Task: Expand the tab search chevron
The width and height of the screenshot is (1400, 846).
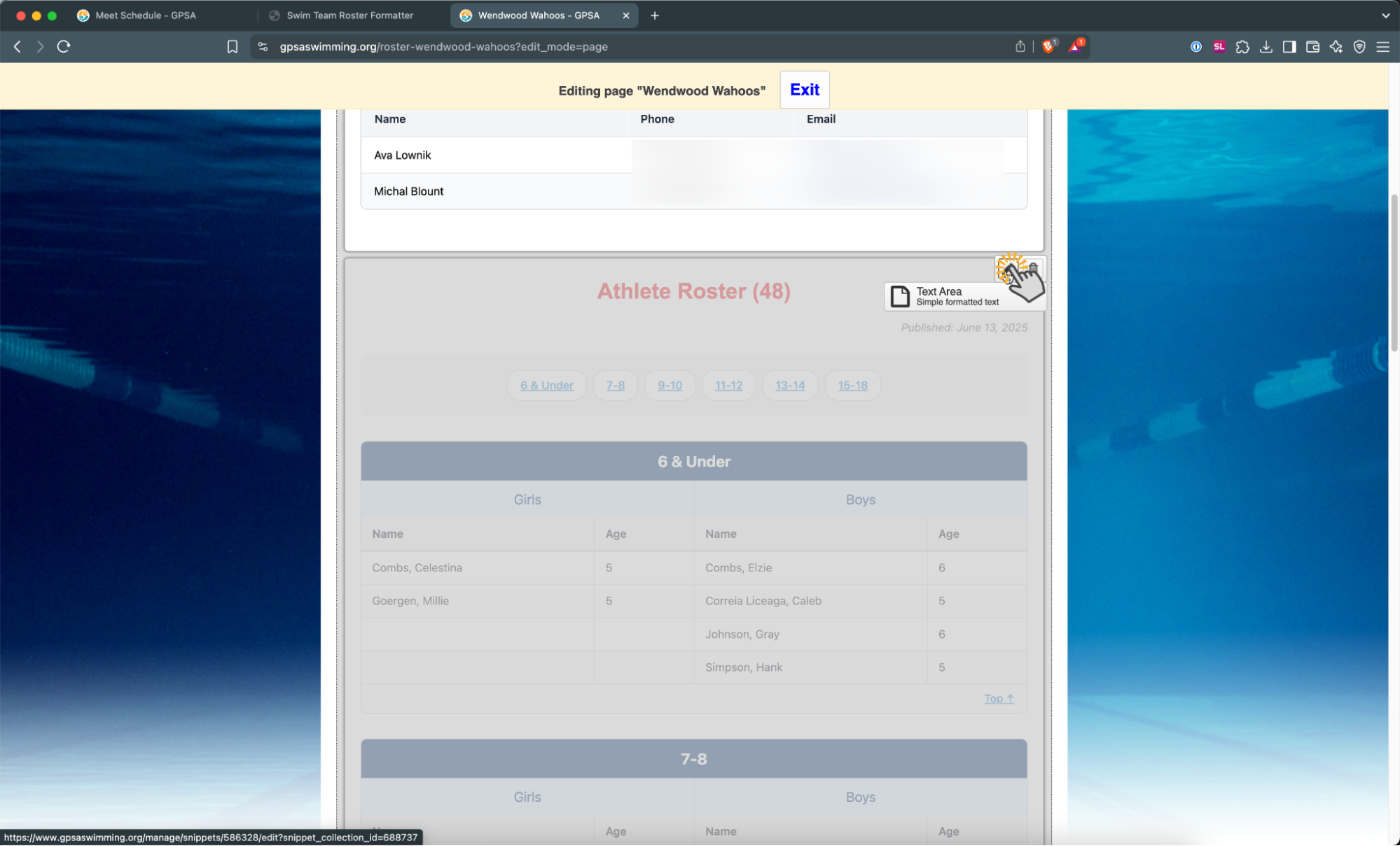Action: coord(1385,15)
